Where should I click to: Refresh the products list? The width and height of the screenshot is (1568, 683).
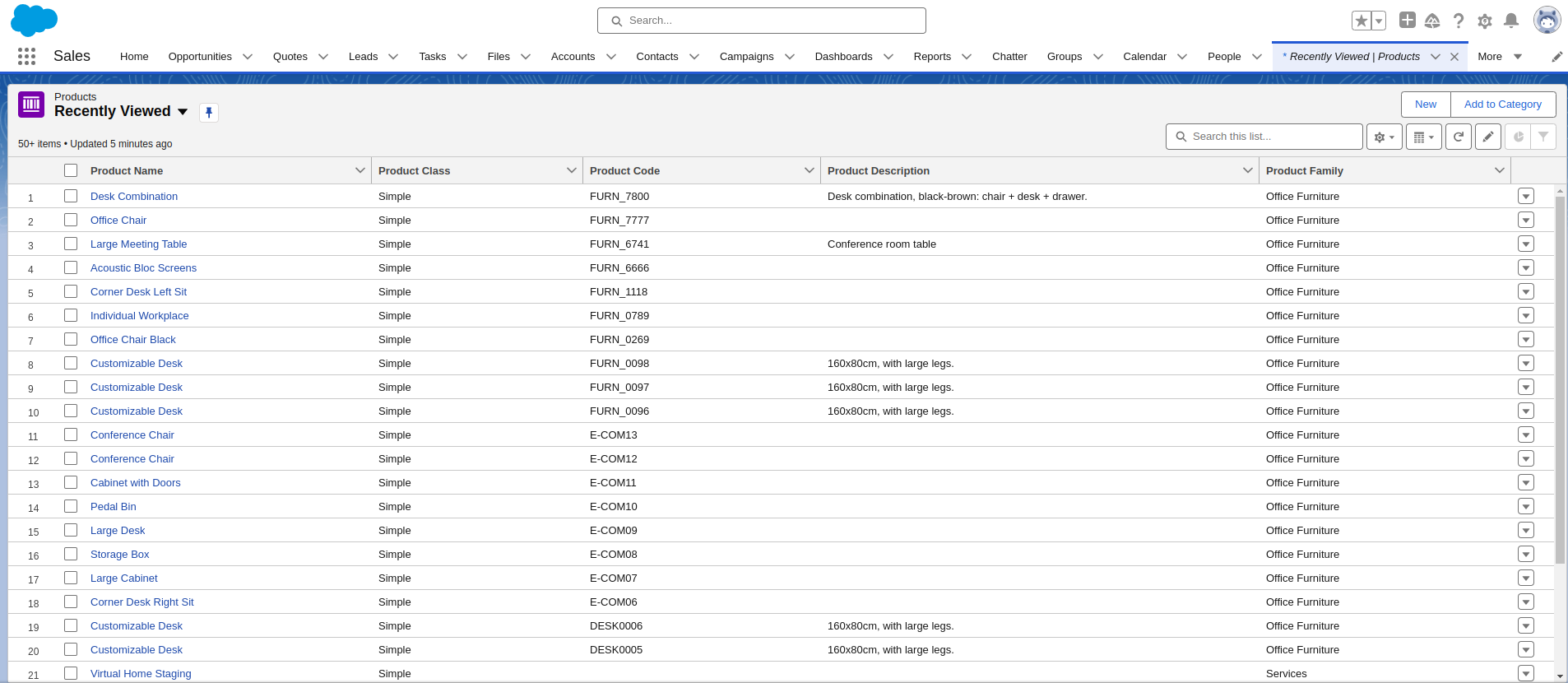tap(1459, 137)
